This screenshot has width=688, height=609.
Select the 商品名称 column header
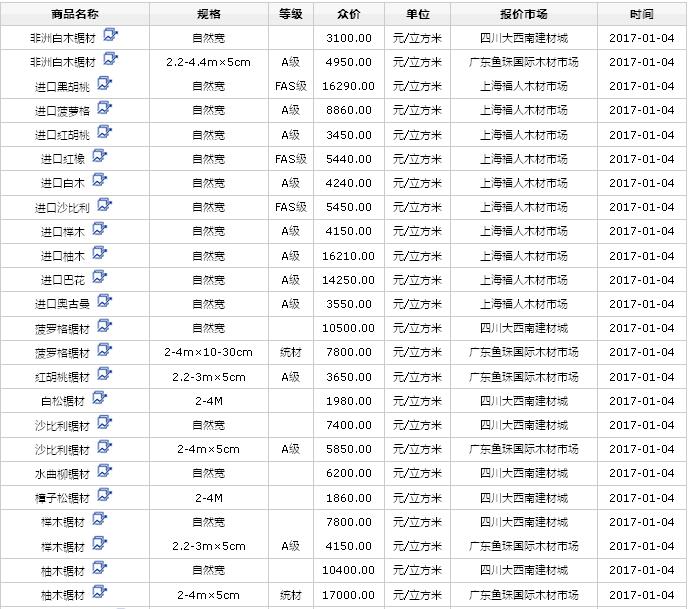75,15
